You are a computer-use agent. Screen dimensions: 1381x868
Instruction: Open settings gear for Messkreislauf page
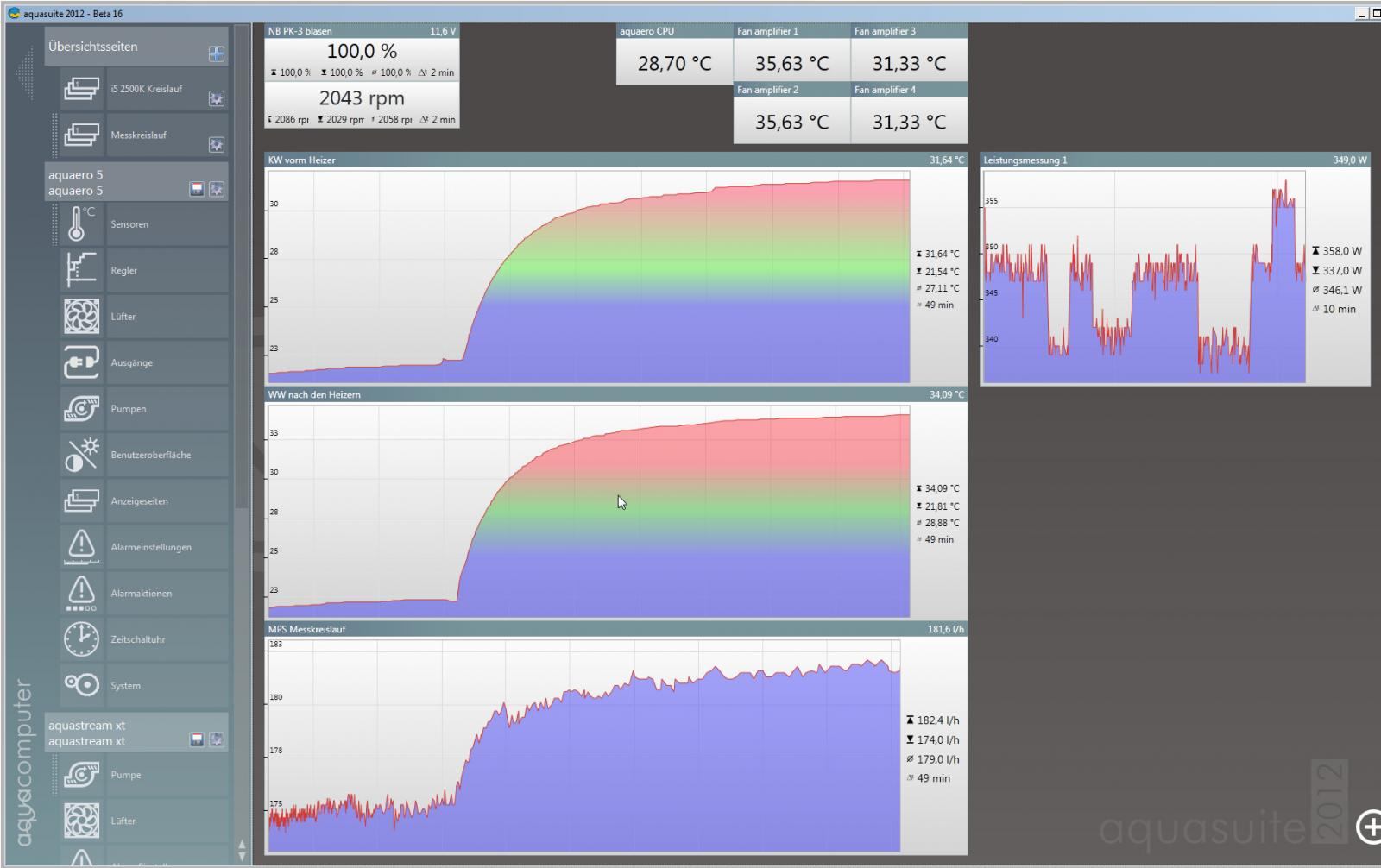(217, 145)
